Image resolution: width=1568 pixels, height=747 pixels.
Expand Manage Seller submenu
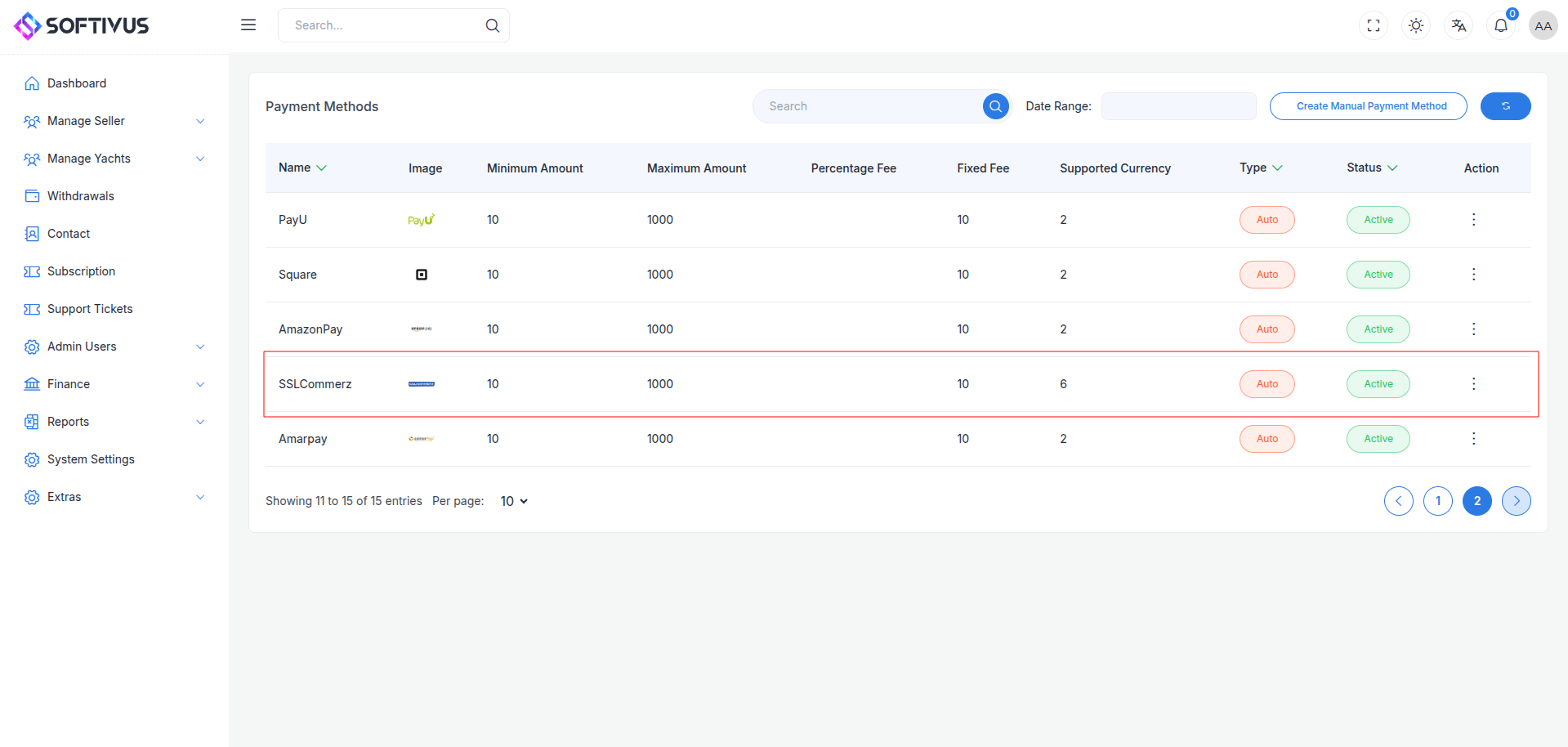114,121
